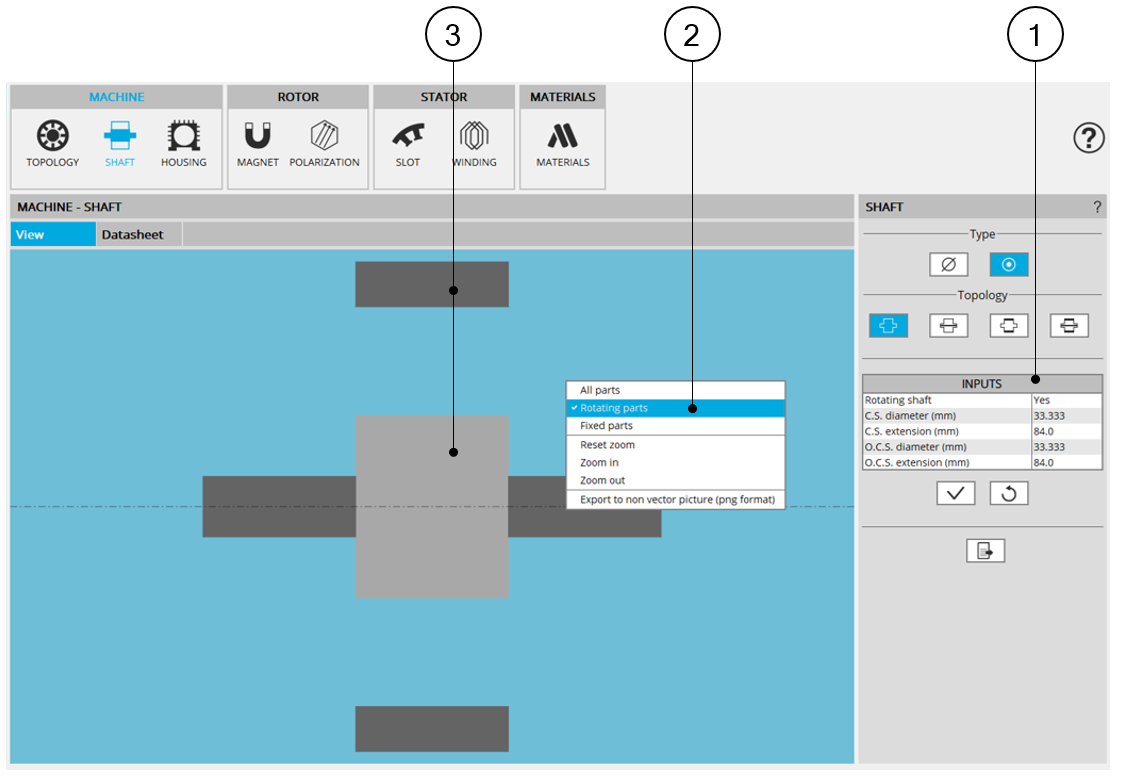The image size is (1121, 783).
Task: Click the export button below the inputs
Action: 984,551
